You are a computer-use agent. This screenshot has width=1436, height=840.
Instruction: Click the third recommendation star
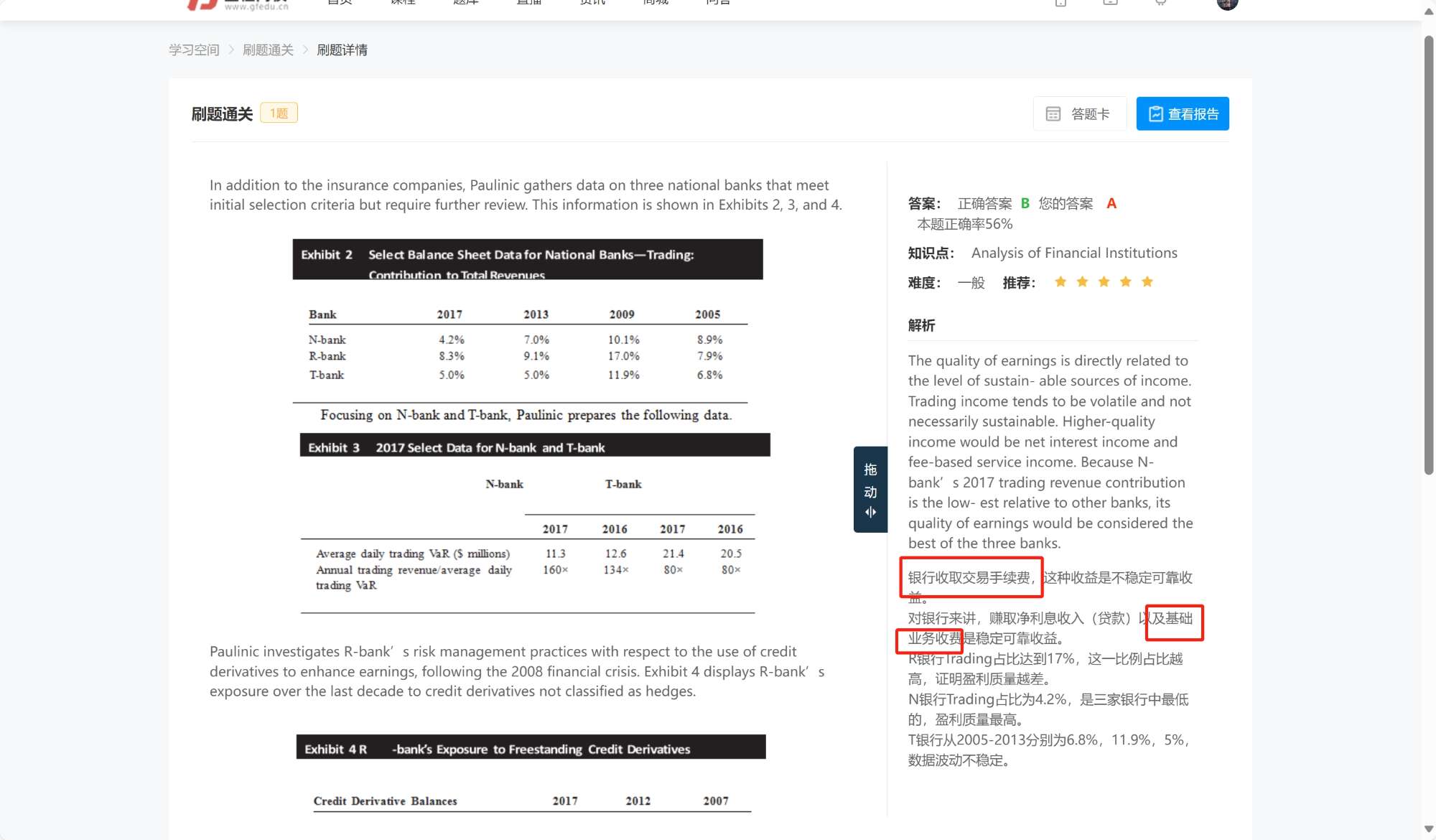[1104, 281]
